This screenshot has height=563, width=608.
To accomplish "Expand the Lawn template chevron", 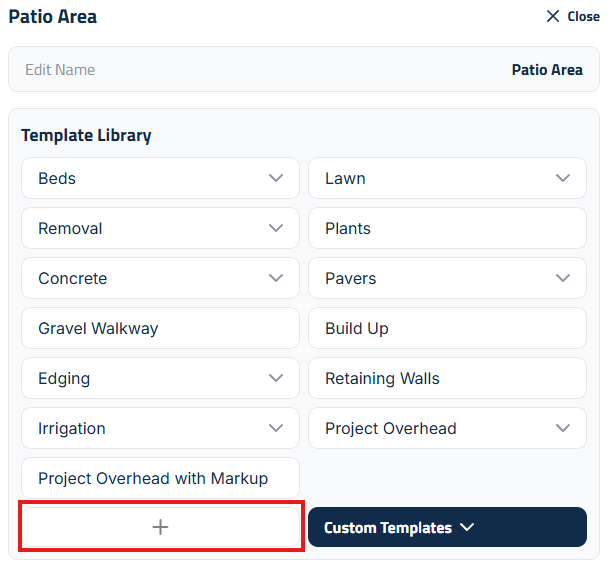I will coord(563,178).
